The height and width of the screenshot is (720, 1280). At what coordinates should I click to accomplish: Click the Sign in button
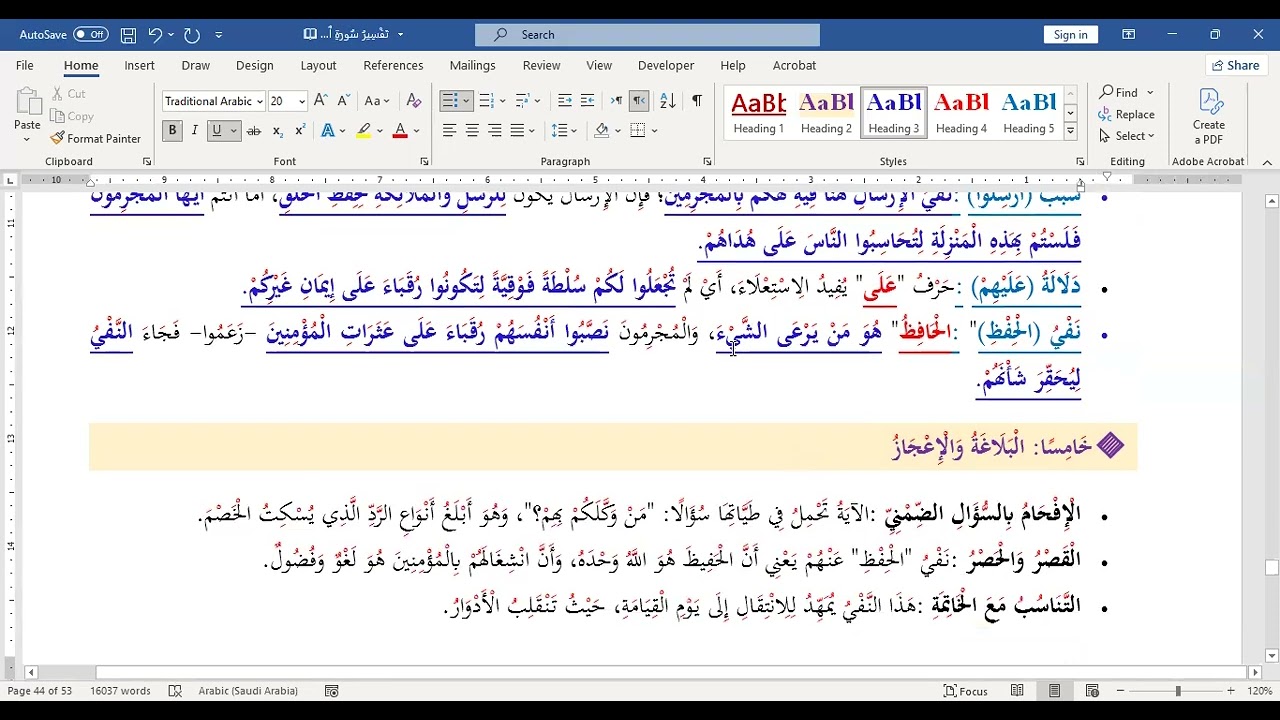(x=1070, y=34)
